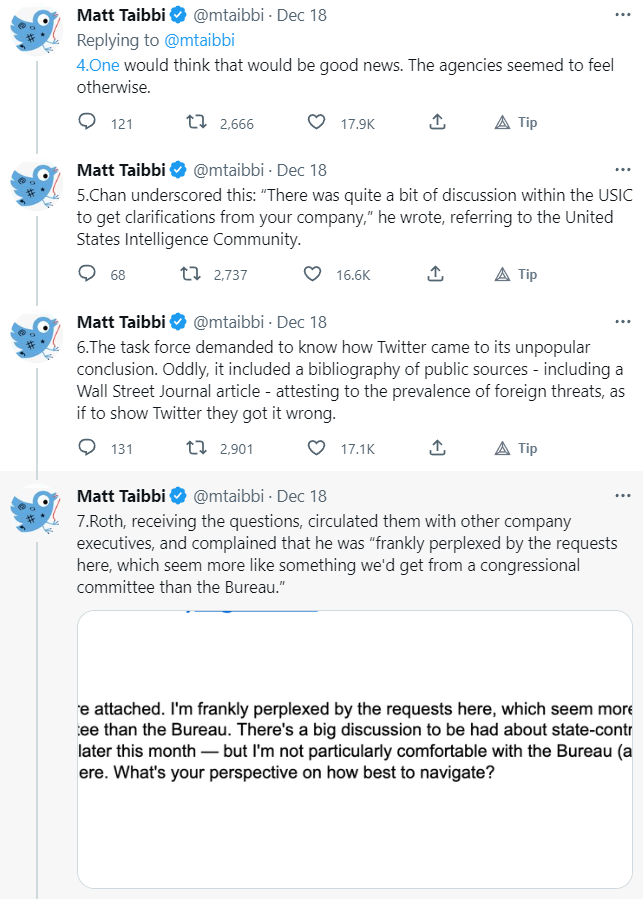643x899 pixels.
Task: Open more options on the Roth tweet
Action: 622,496
